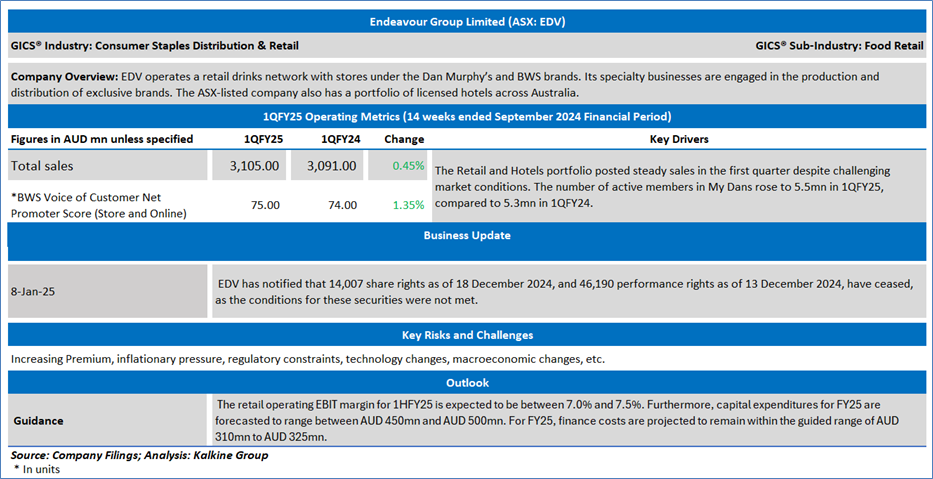Click the 1QFY24 column header

(x=339, y=139)
